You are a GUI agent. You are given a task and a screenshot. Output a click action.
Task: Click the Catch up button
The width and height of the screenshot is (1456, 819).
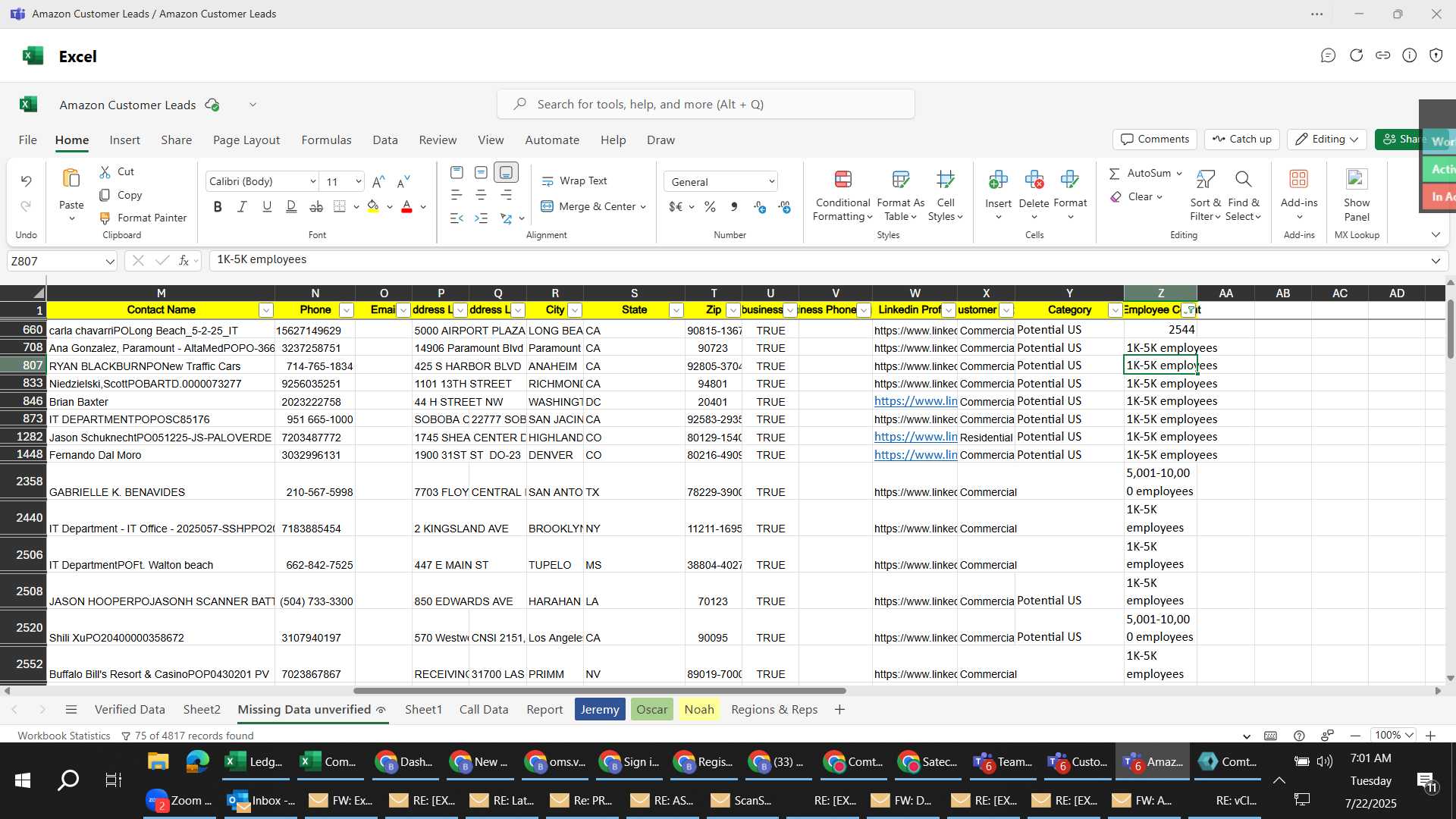click(1241, 140)
